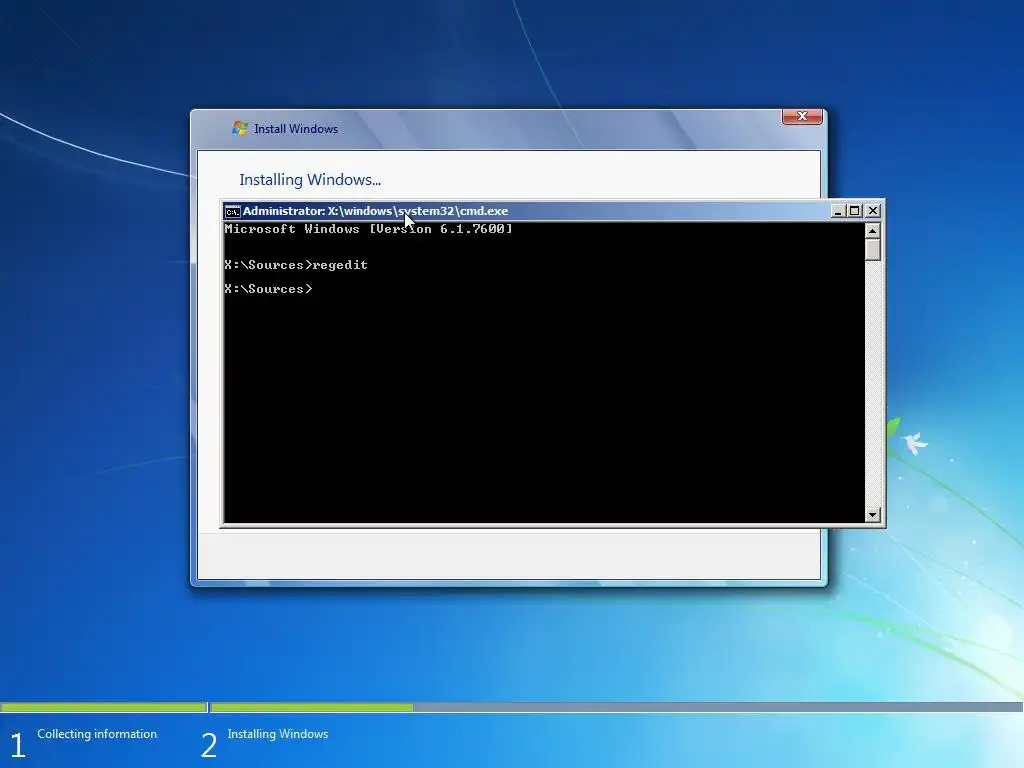Click the Collecting information progress bar
The width and height of the screenshot is (1024, 768).
pos(103,707)
